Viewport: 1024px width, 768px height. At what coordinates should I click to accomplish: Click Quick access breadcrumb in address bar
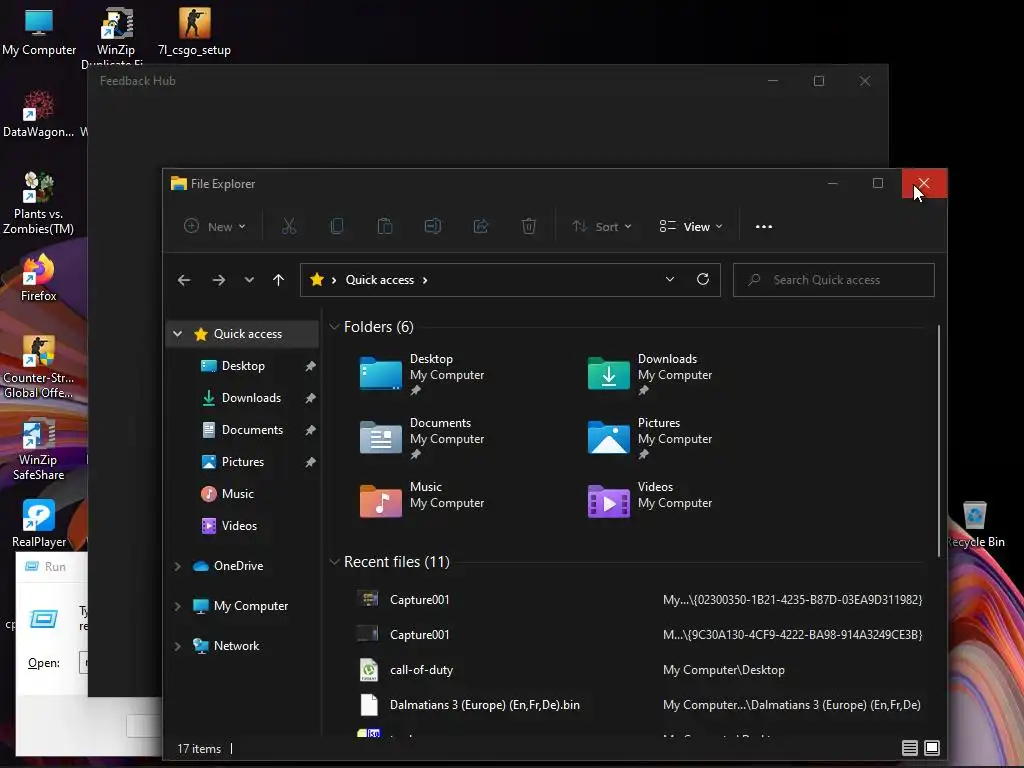(379, 280)
